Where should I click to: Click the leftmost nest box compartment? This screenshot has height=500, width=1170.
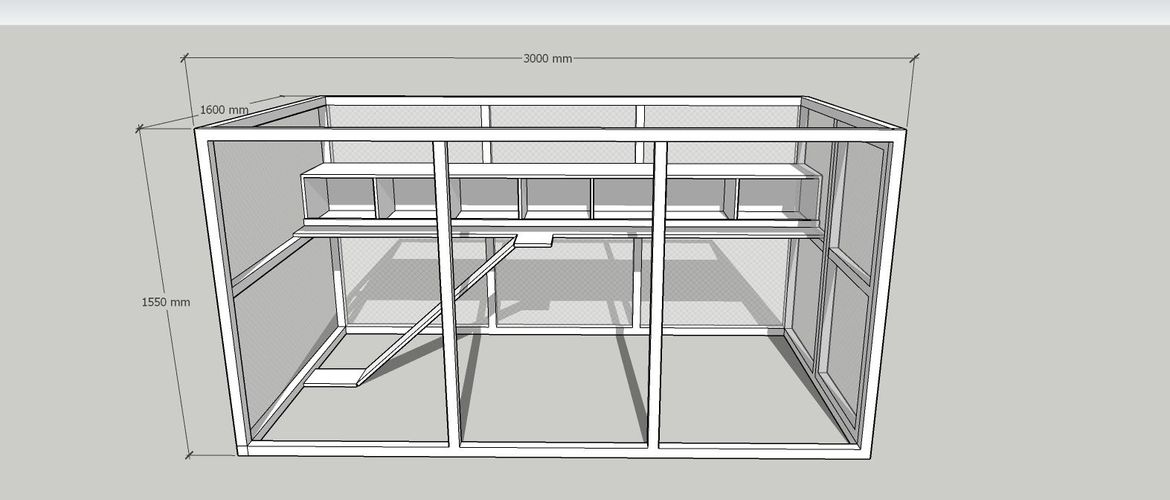[x=342, y=195]
